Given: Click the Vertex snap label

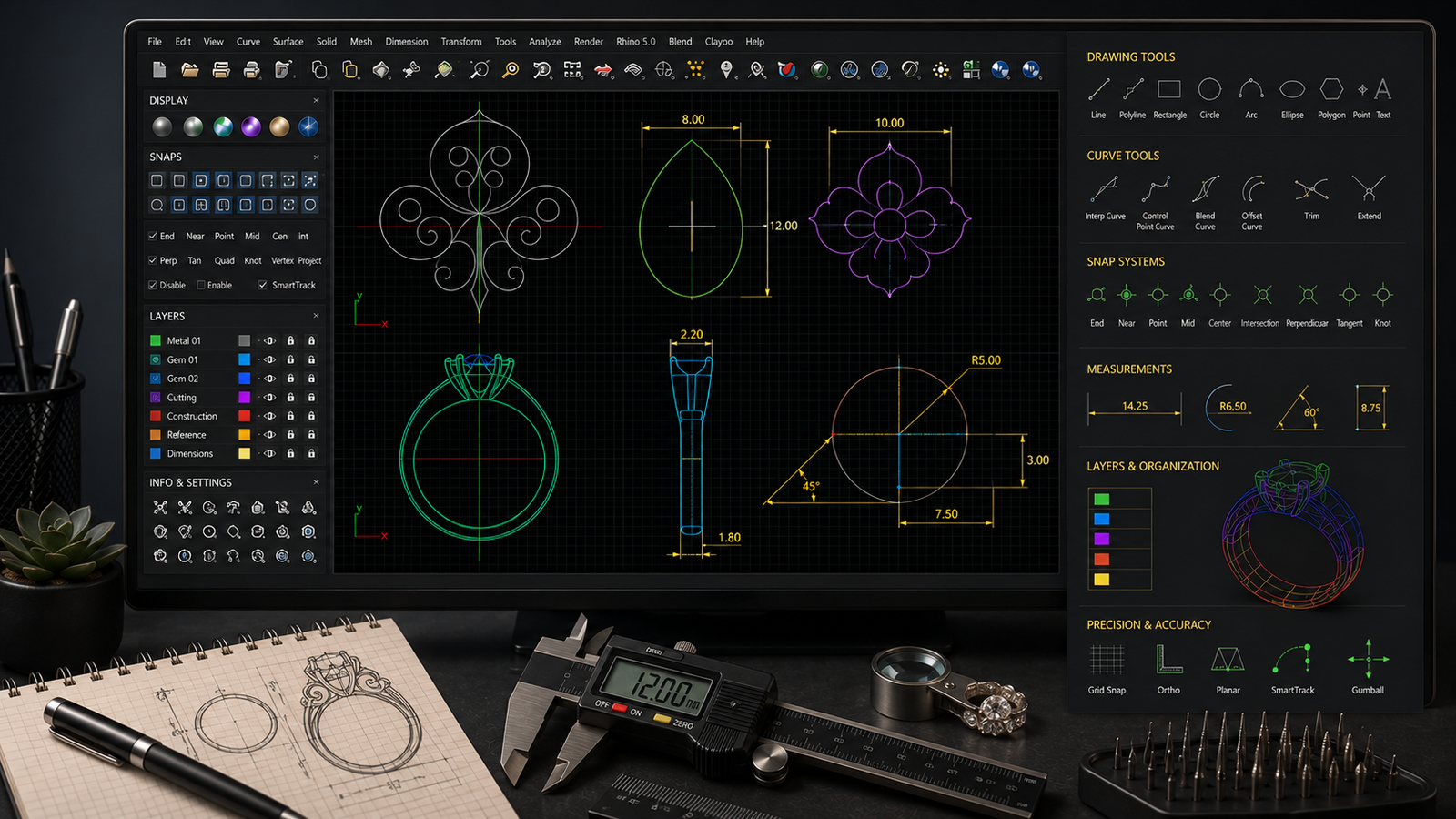Looking at the screenshot, I should click(282, 261).
